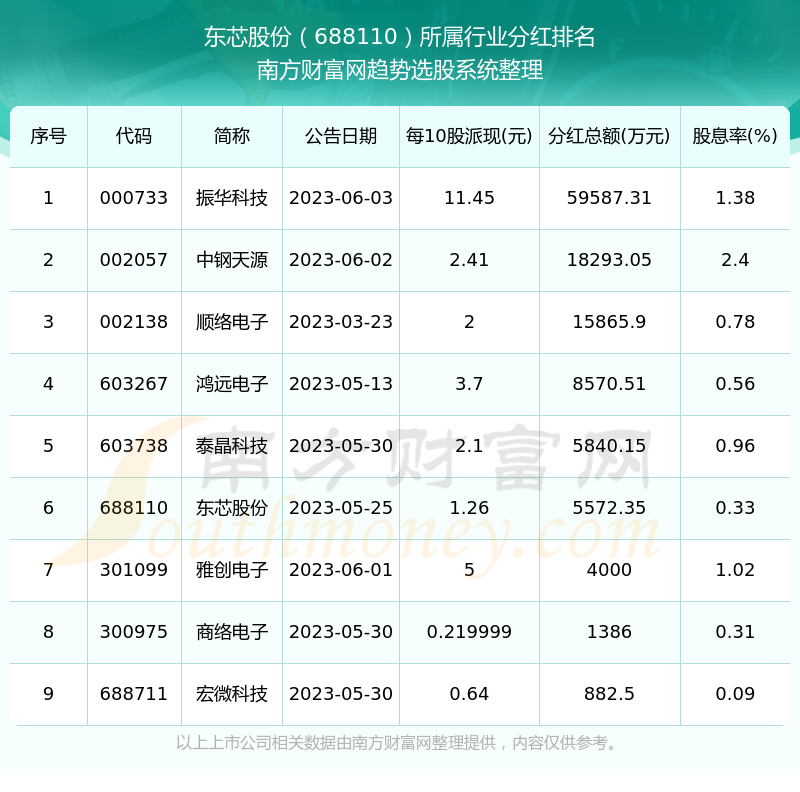The image size is (800, 792).
Task: Select the '股息率(%)' column header
Action: point(735,136)
